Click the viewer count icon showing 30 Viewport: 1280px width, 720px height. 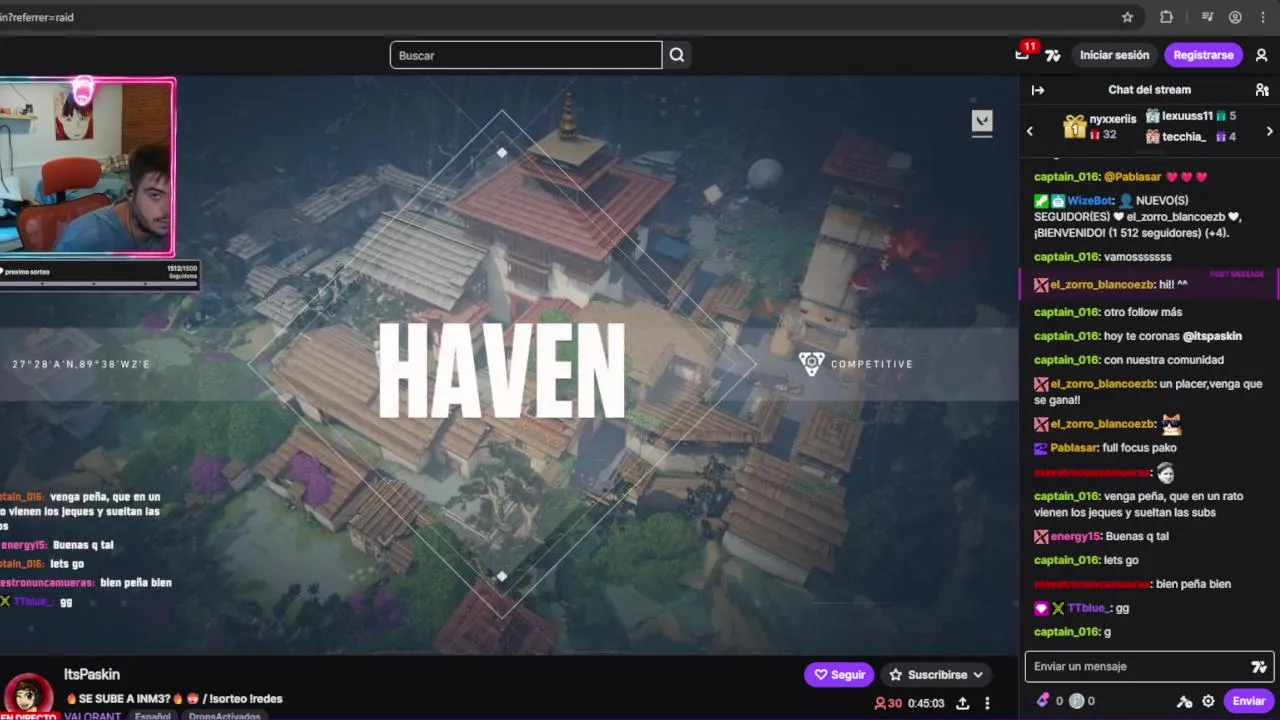pos(880,703)
